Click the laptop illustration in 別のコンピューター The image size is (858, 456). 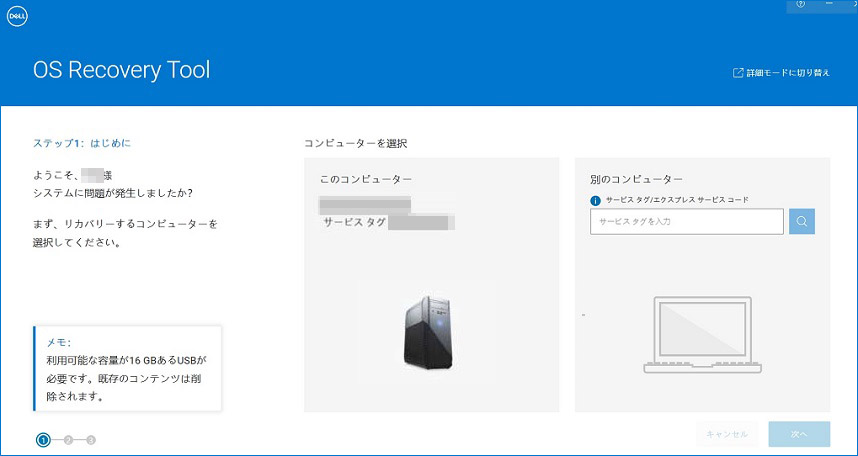coord(703,335)
